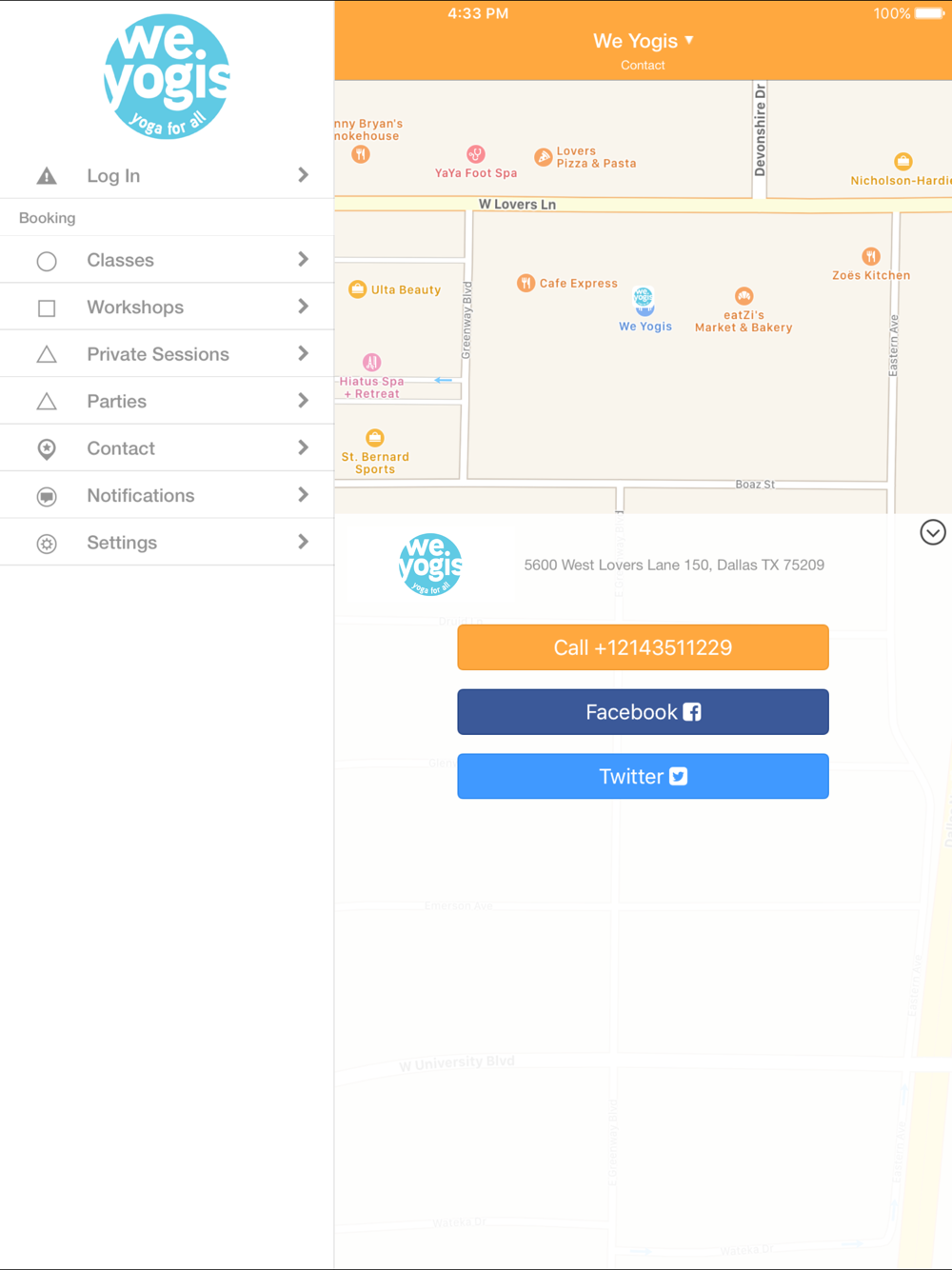Open the Workshops menu item

pos(167,307)
